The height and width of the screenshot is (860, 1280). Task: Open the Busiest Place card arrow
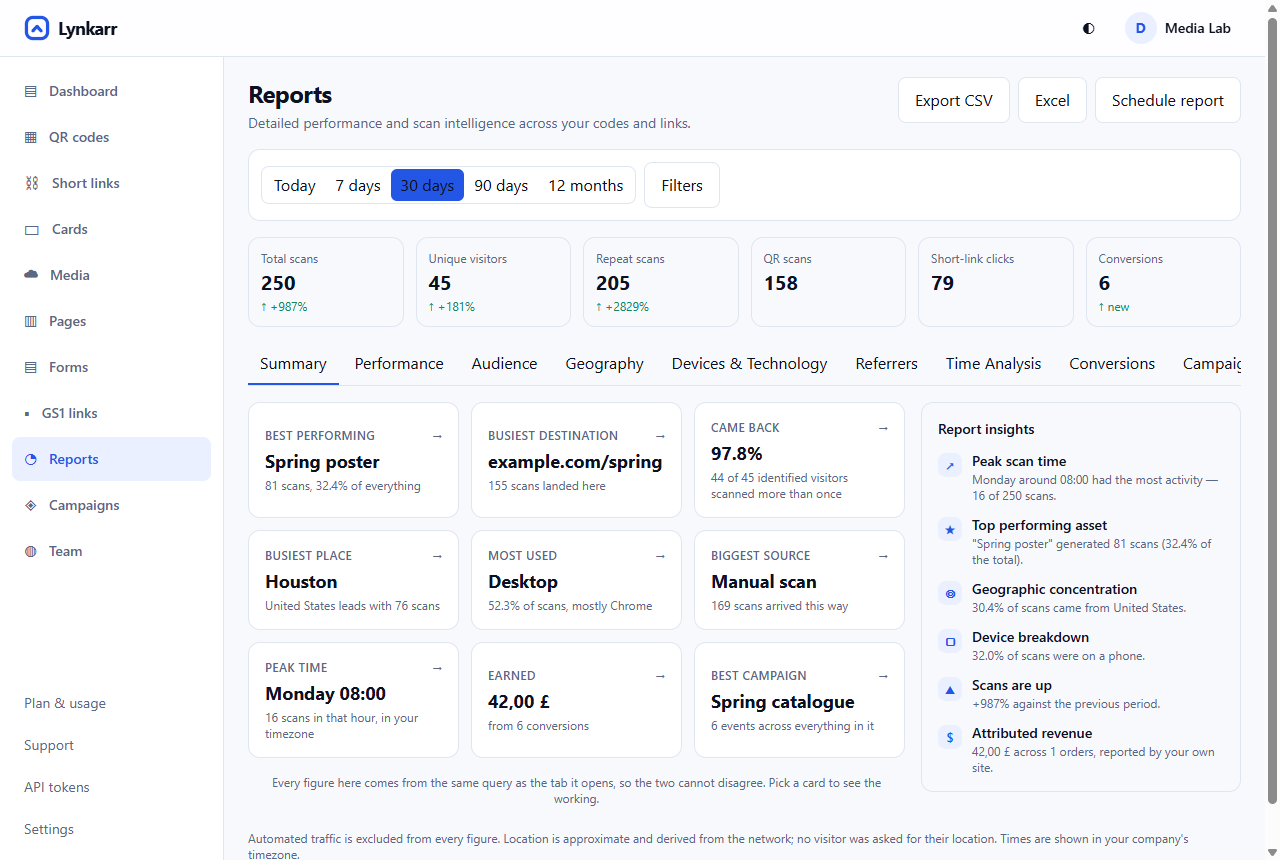click(437, 556)
